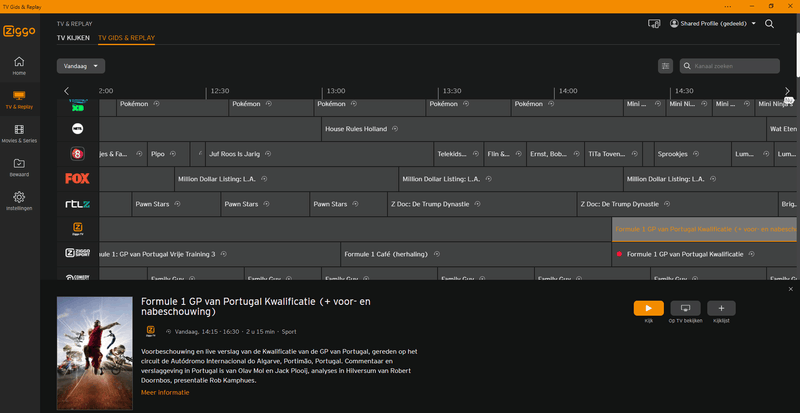Go to later times with right arrow
This screenshot has height=413, width=800.
pyautogui.click(x=787, y=91)
